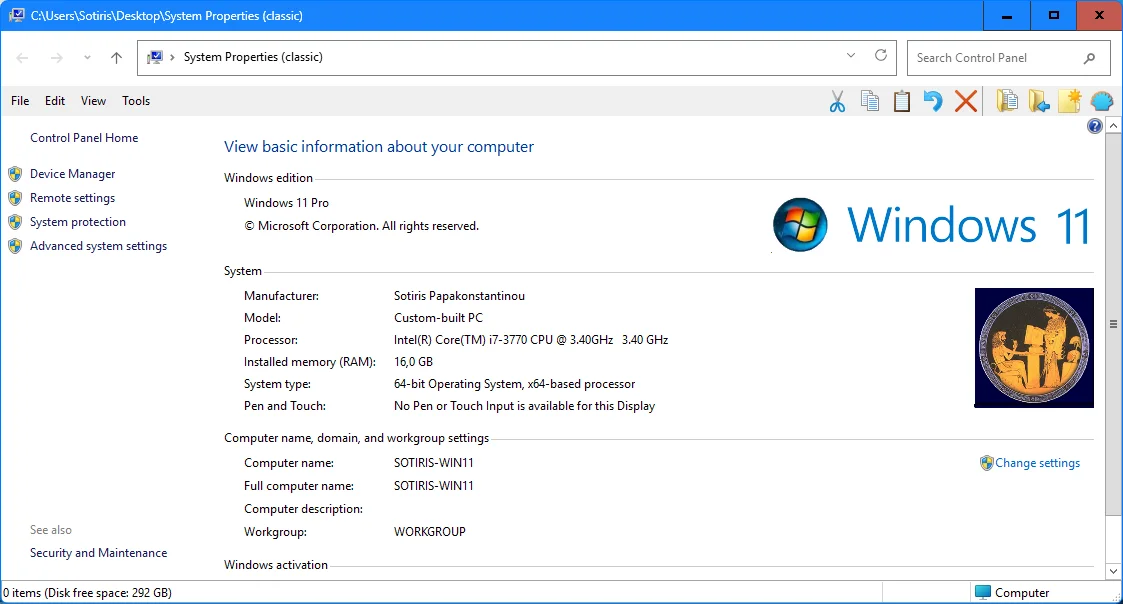Click the Copy to folder icon
The height and width of the screenshot is (604, 1123).
point(1007,101)
